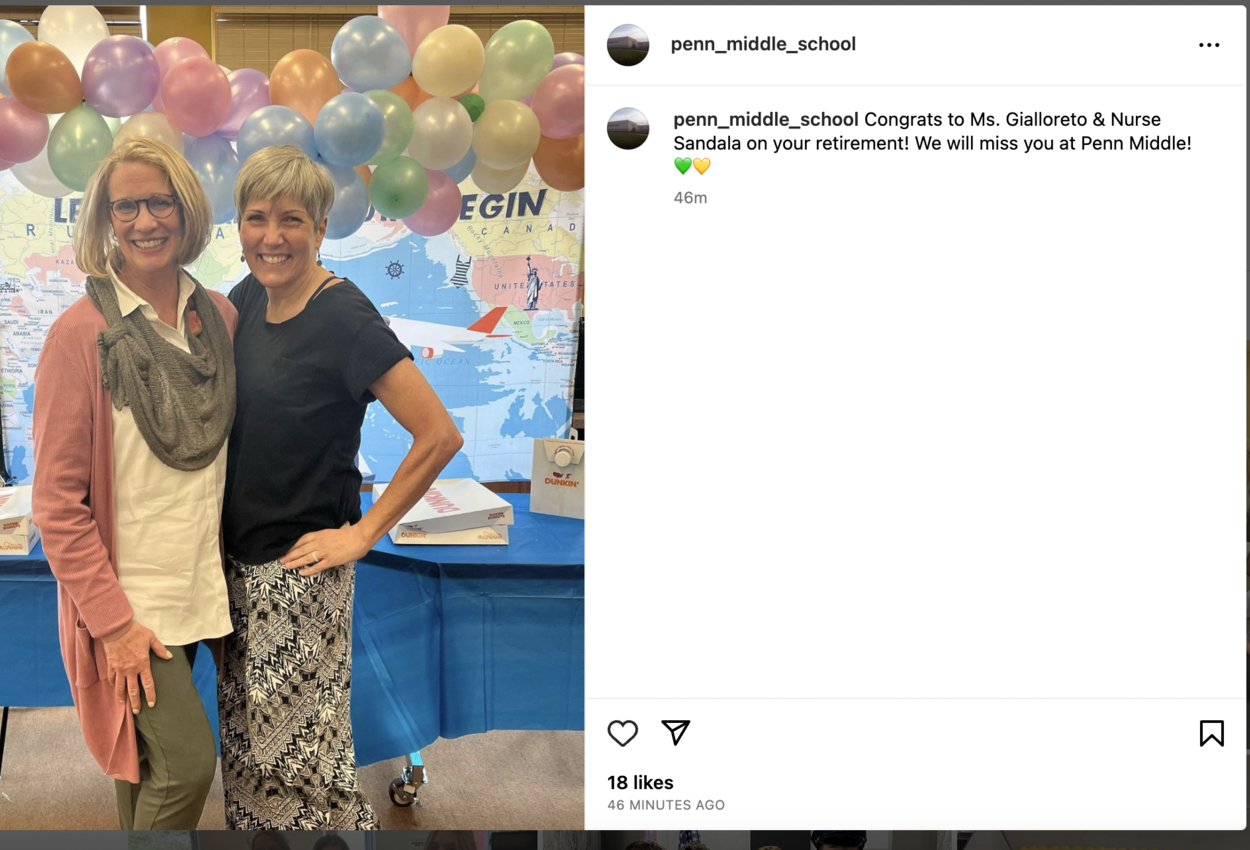Open the profile picture in the post header

(628, 45)
